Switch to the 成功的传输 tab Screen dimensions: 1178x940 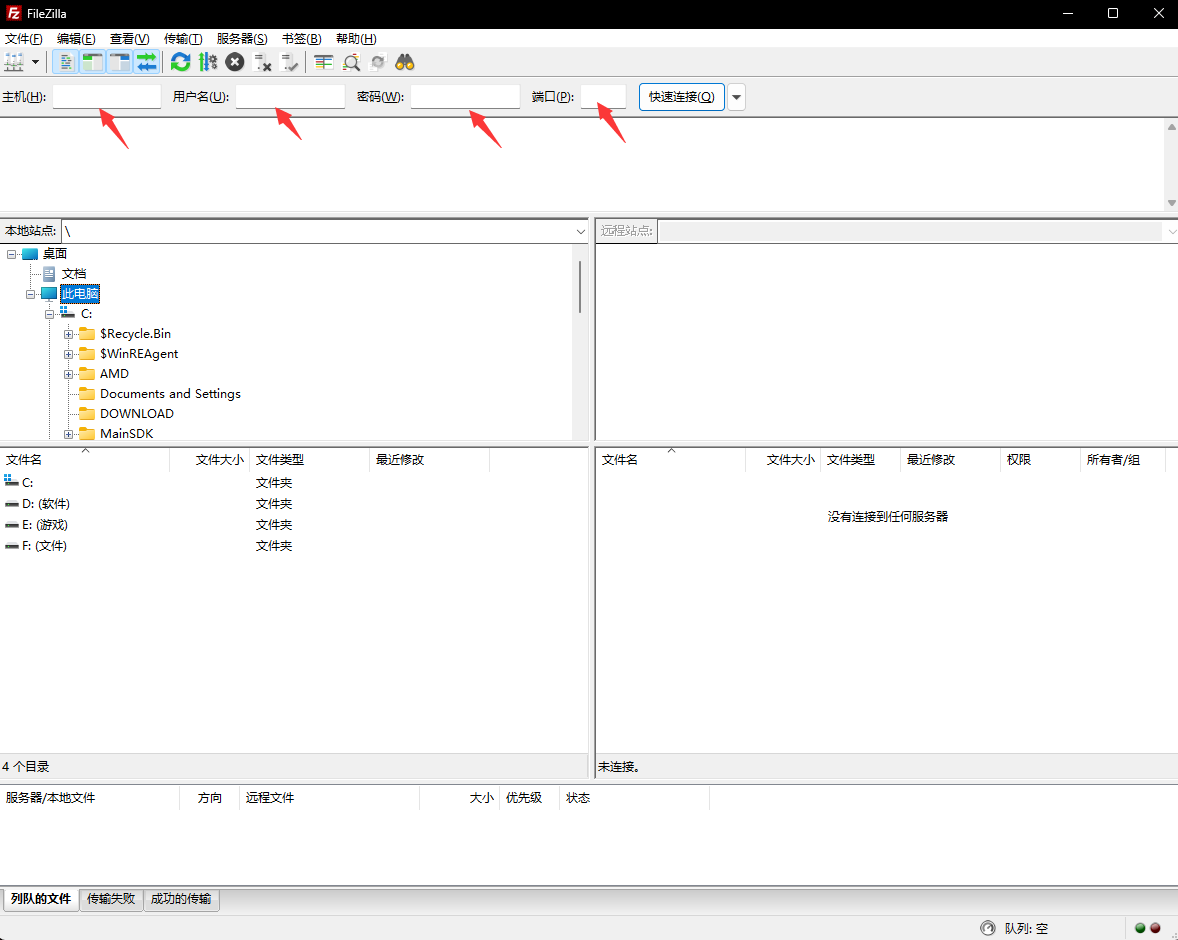[x=181, y=899]
